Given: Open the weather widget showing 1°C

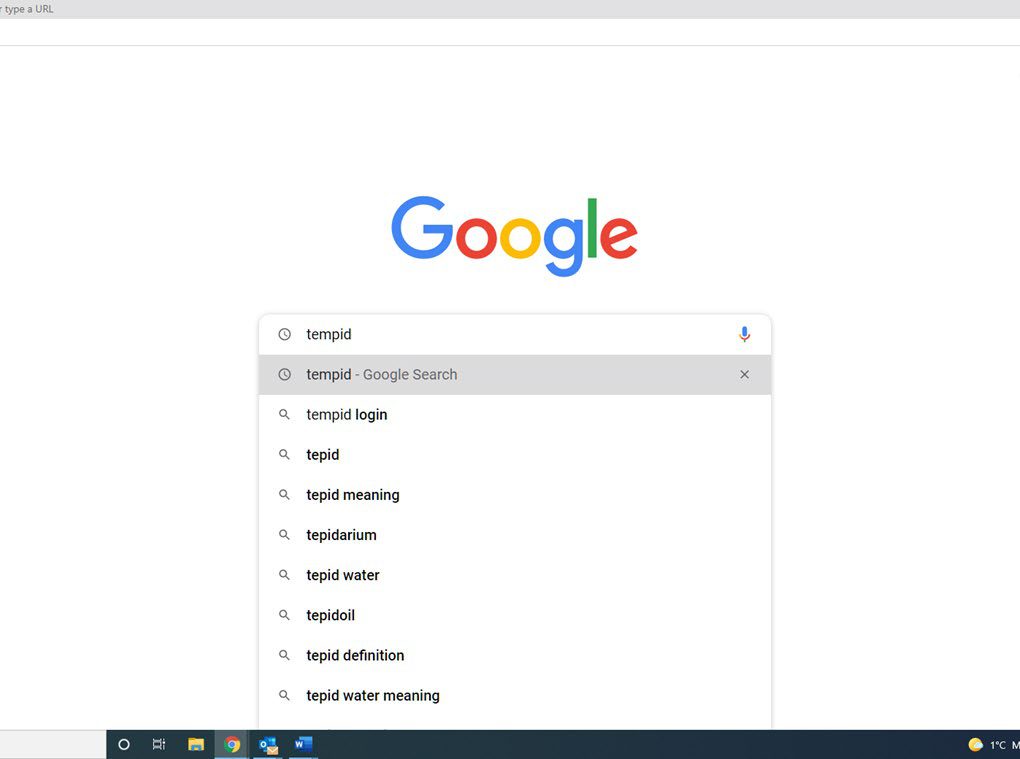Looking at the screenshot, I should tap(987, 745).
